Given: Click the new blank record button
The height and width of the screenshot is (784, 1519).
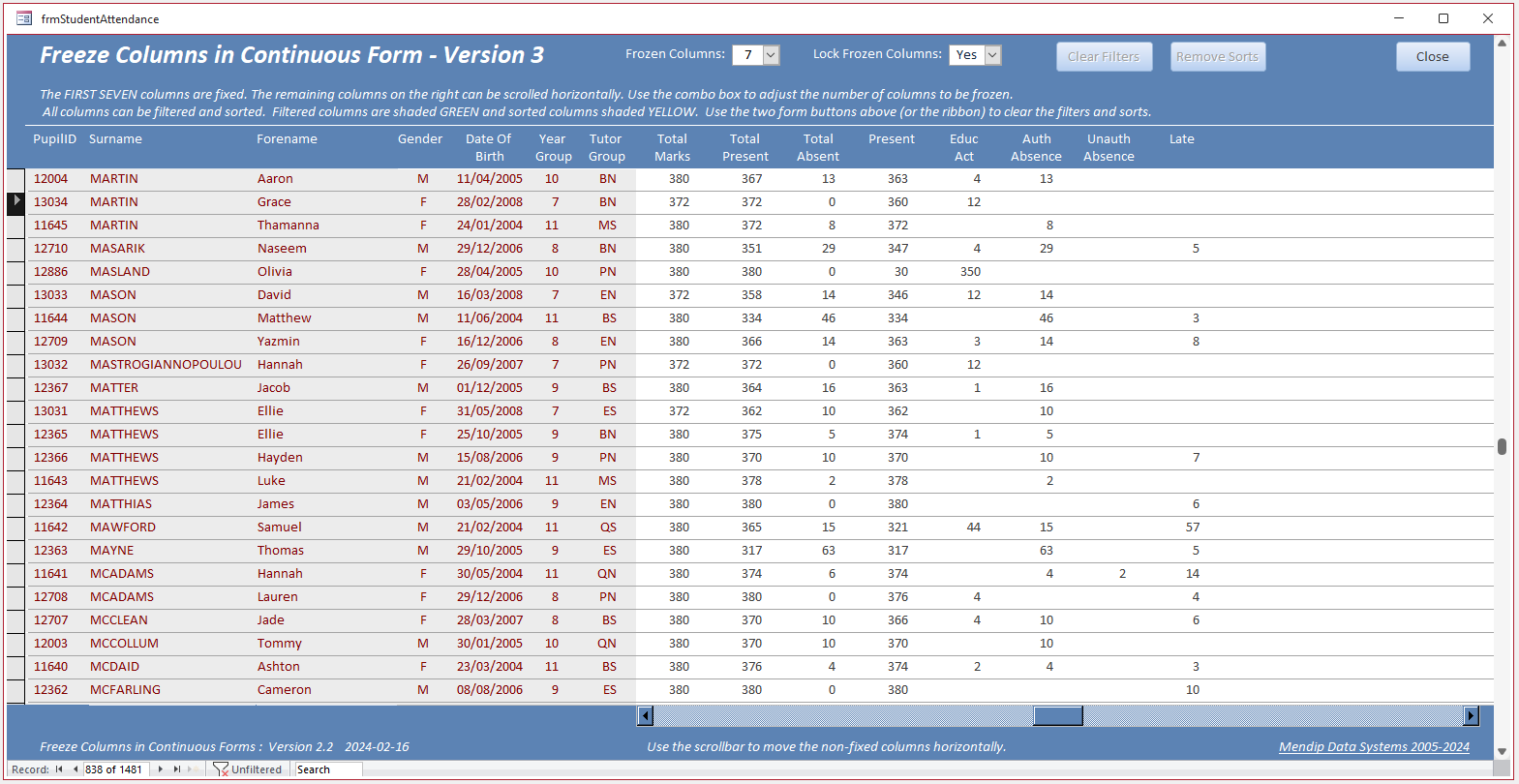Looking at the screenshot, I should point(194,769).
